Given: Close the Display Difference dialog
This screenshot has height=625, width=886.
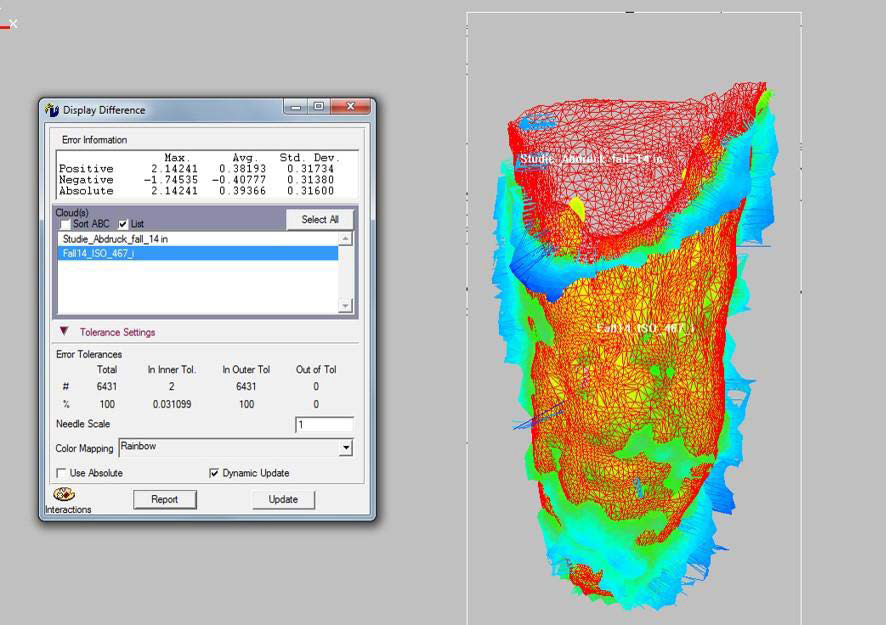Looking at the screenshot, I should click(x=350, y=106).
